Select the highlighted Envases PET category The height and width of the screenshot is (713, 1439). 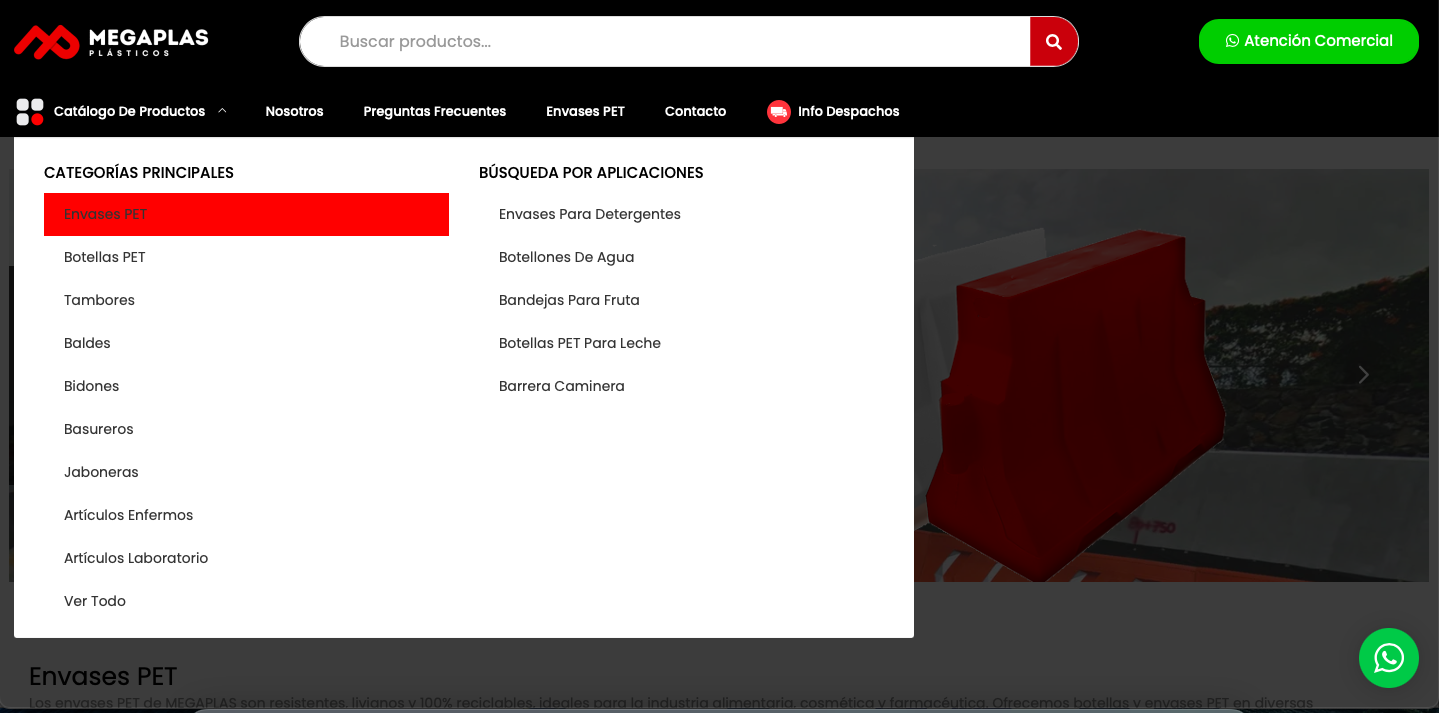coord(246,214)
